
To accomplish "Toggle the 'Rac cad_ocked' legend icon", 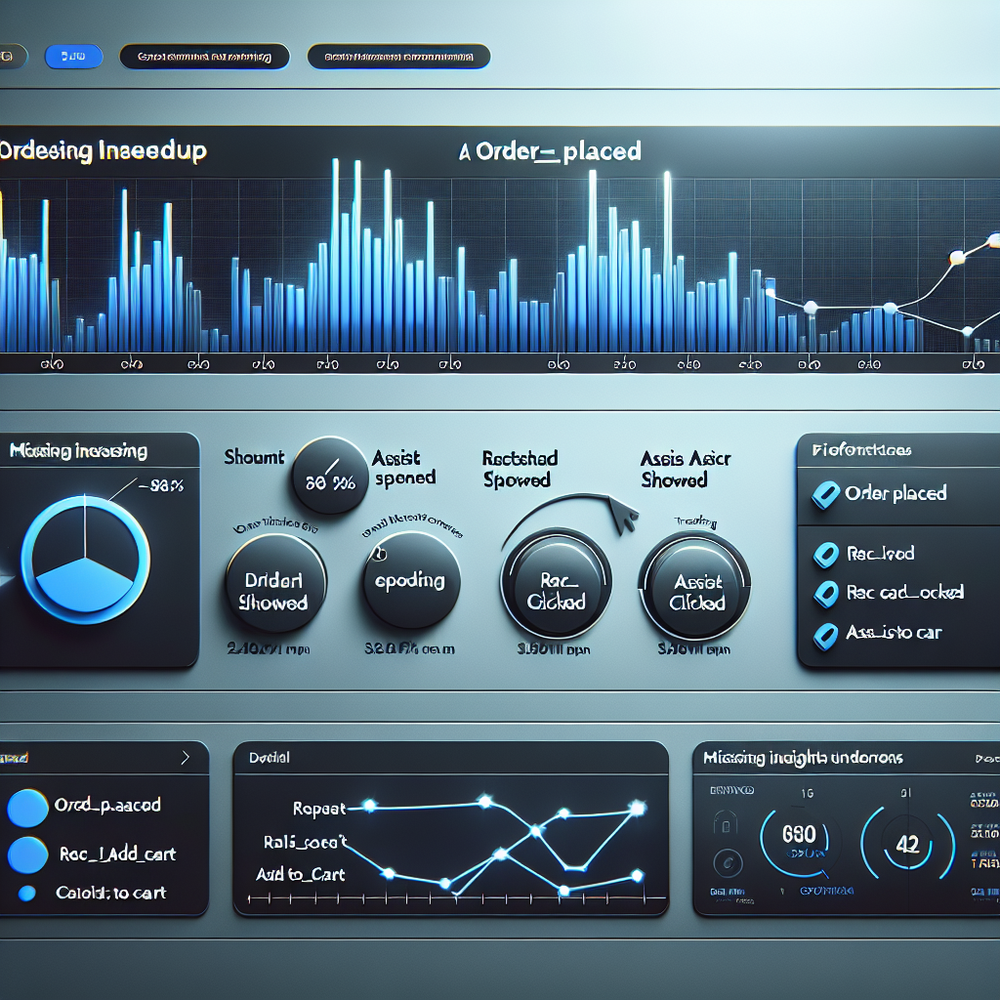I will click(x=826, y=594).
